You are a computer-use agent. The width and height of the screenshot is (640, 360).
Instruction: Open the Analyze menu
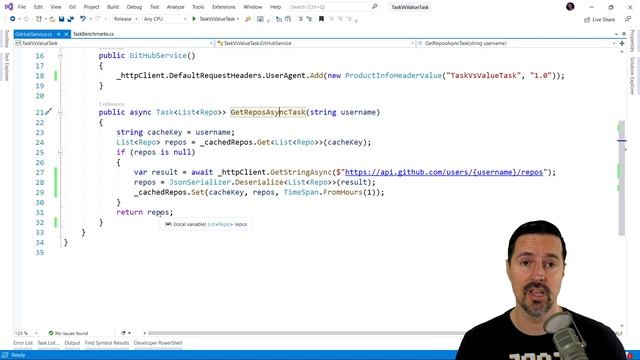click(x=176, y=7)
